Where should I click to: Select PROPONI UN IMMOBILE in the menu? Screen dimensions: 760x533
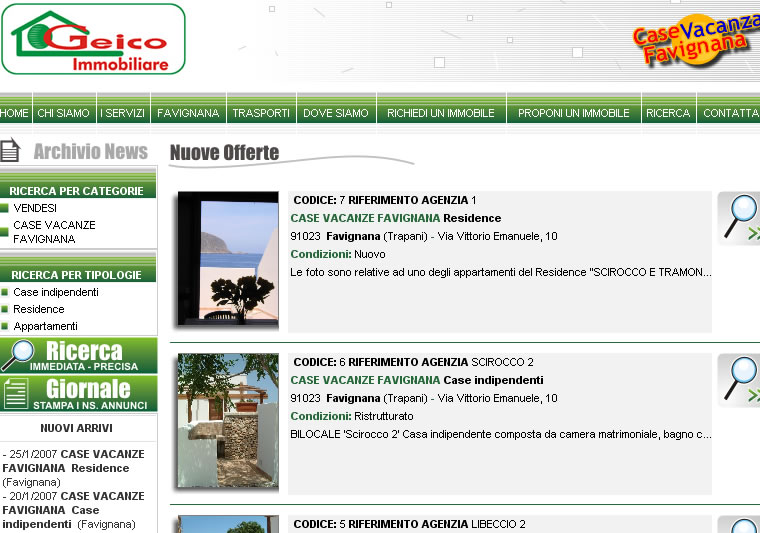(574, 113)
